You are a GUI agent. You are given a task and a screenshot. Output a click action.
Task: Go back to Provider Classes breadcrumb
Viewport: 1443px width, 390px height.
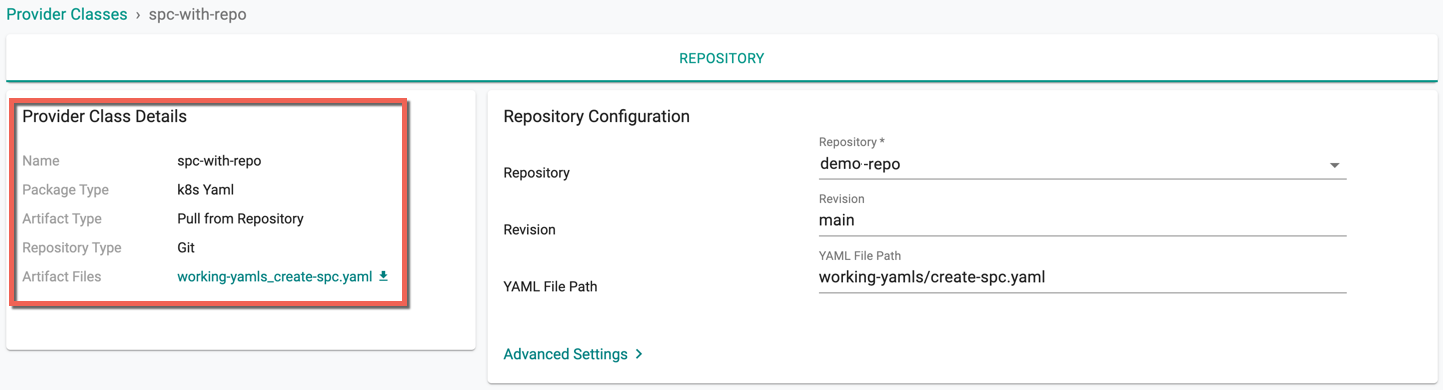pos(67,15)
